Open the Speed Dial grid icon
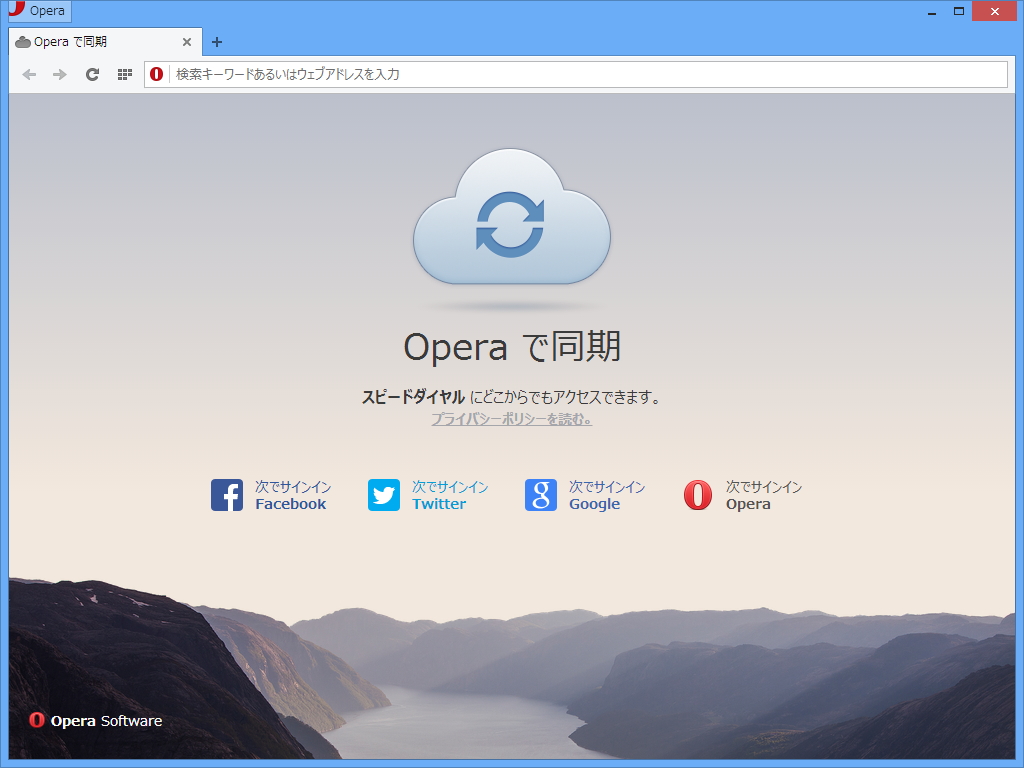 pos(124,74)
